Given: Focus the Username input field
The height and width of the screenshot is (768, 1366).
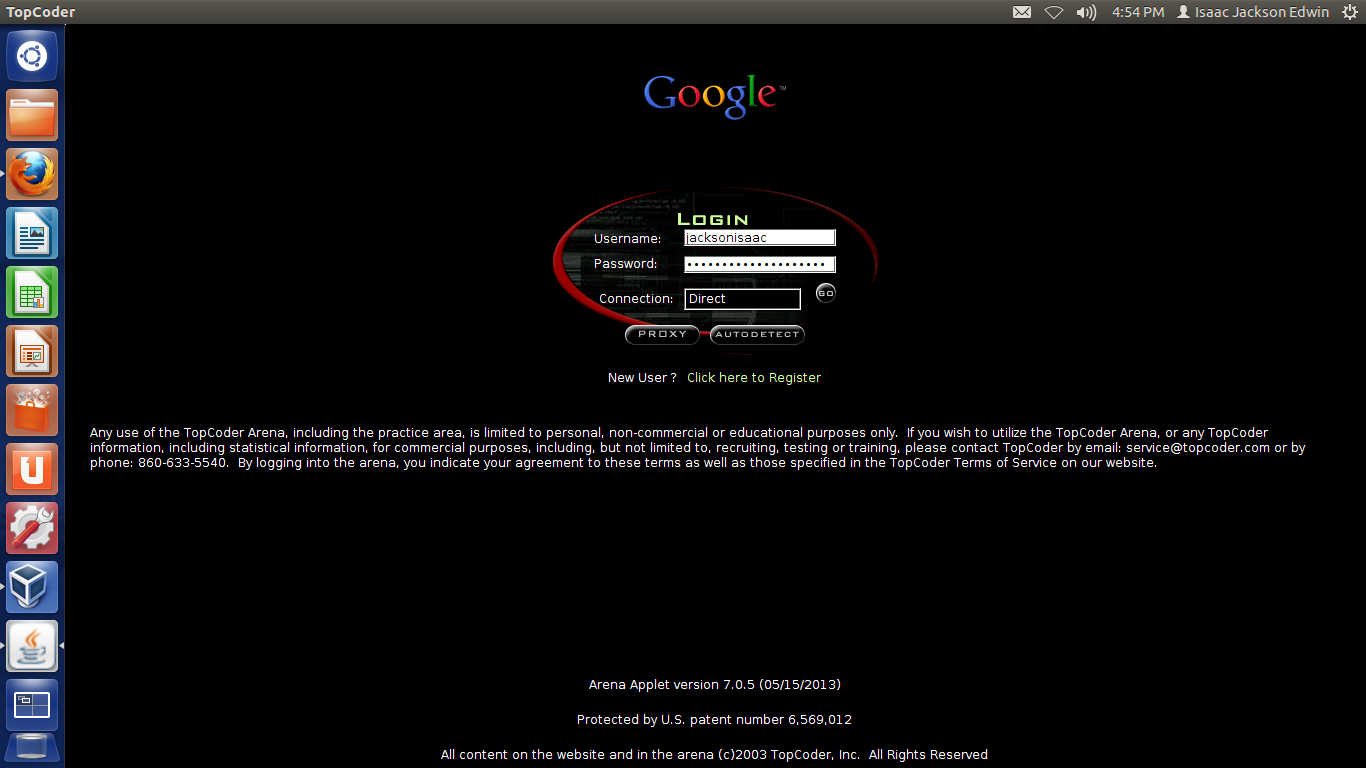Looking at the screenshot, I should pyautogui.click(x=759, y=238).
